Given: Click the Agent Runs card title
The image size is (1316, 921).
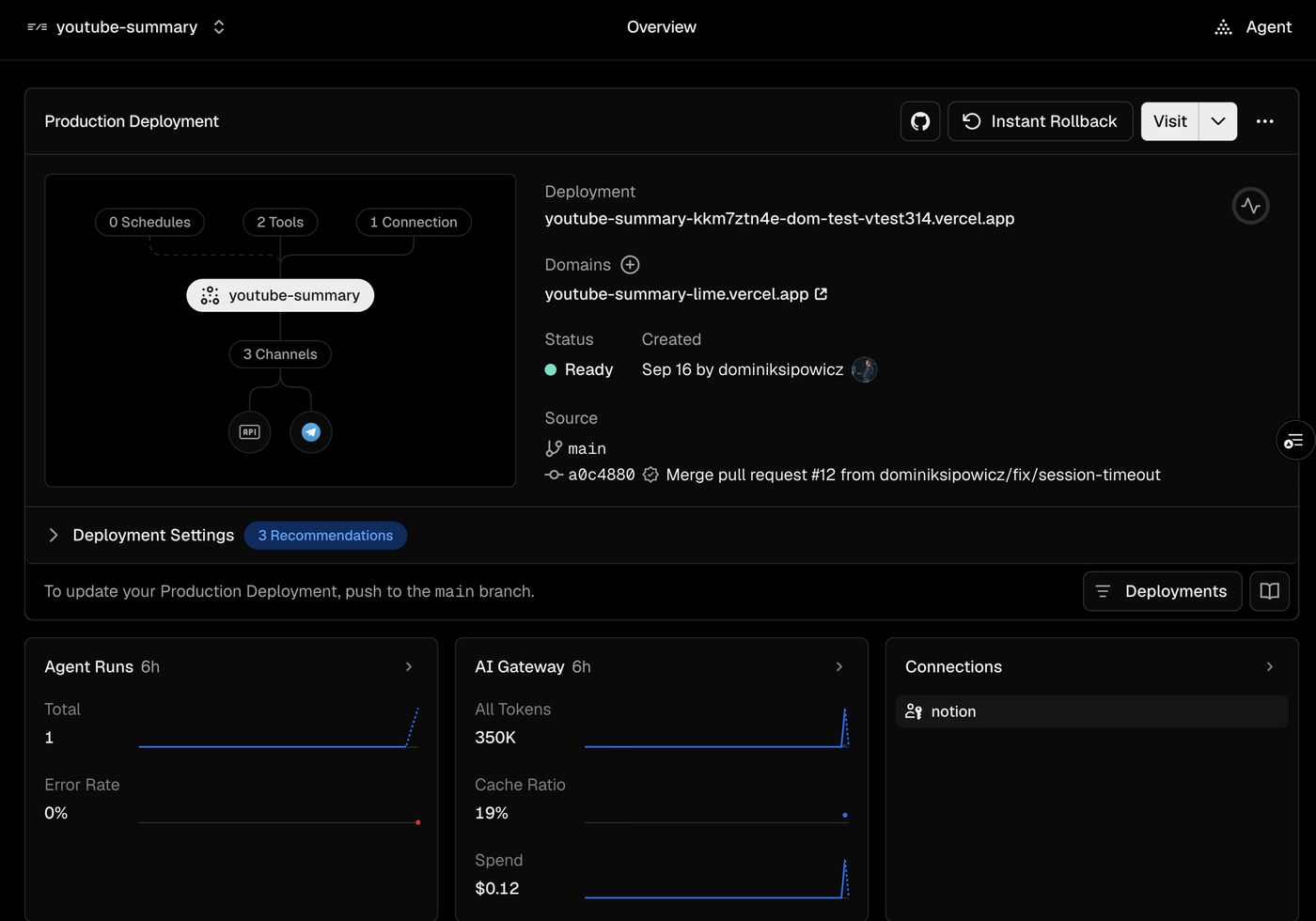Looking at the screenshot, I should 89,666.
